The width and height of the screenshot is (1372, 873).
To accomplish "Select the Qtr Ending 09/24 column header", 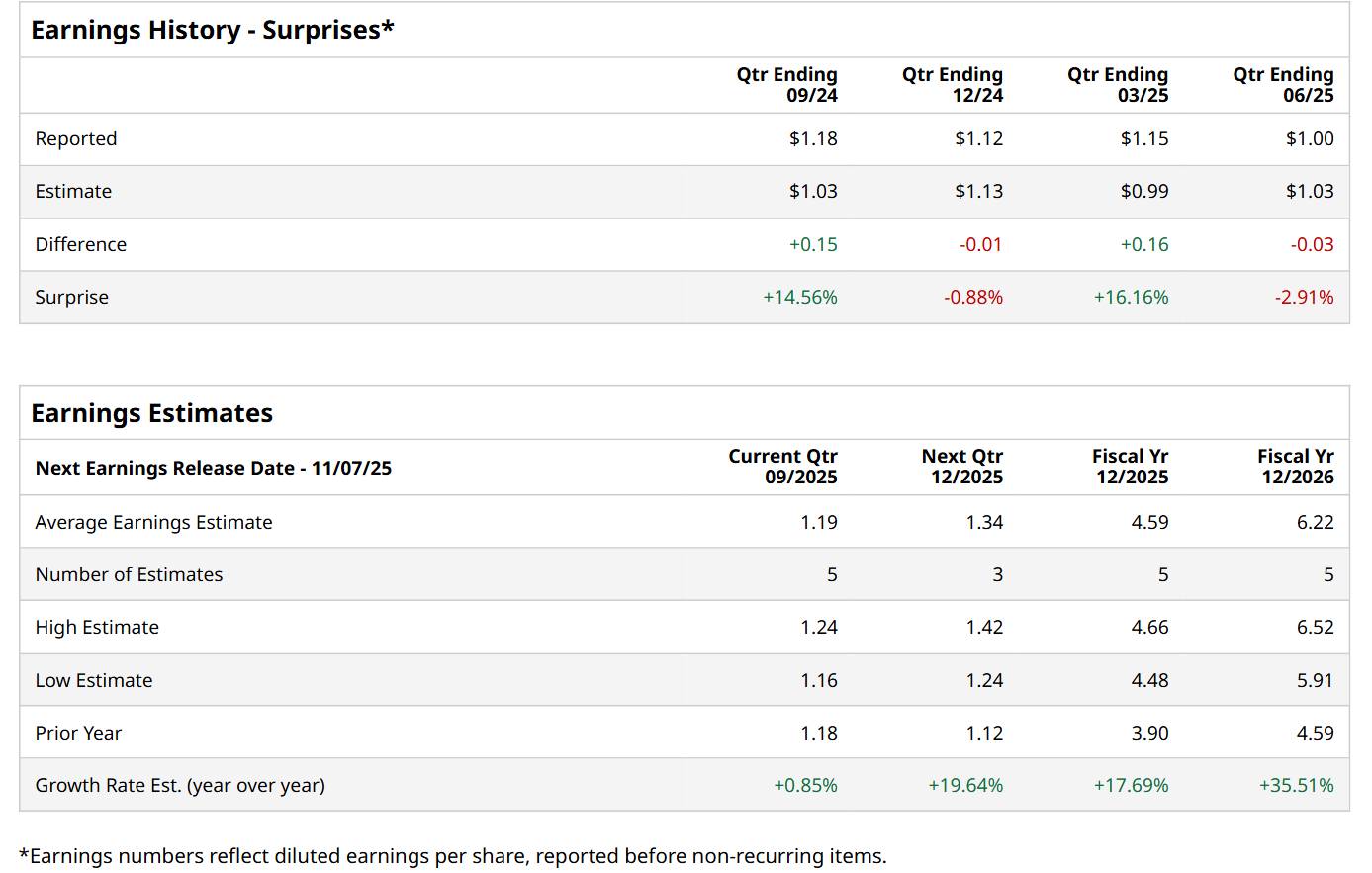I will pos(787,85).
